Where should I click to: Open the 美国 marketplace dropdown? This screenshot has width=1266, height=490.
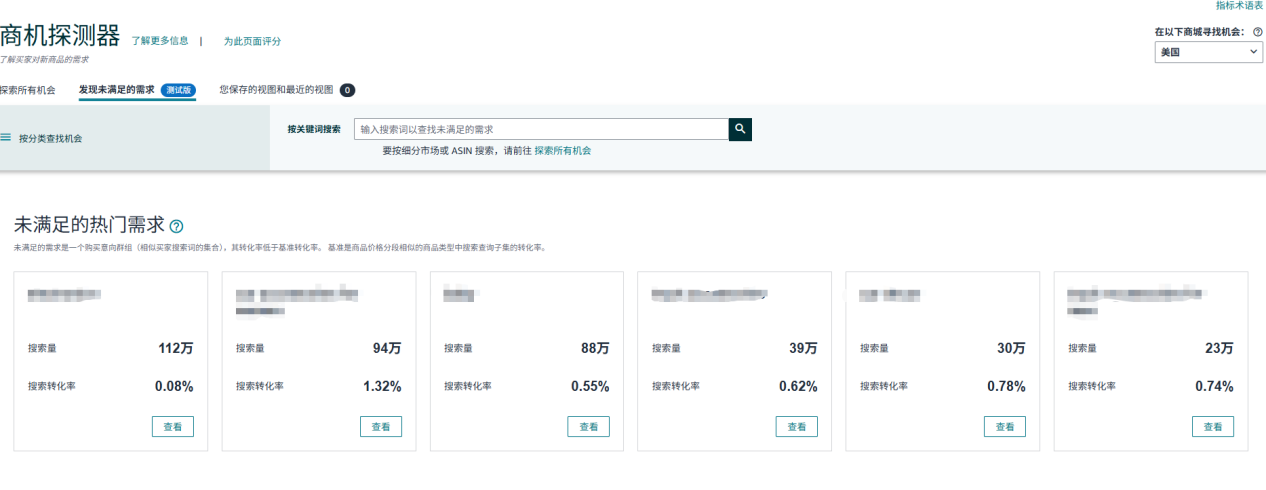pyautogui.click(x=1209, y=53)
